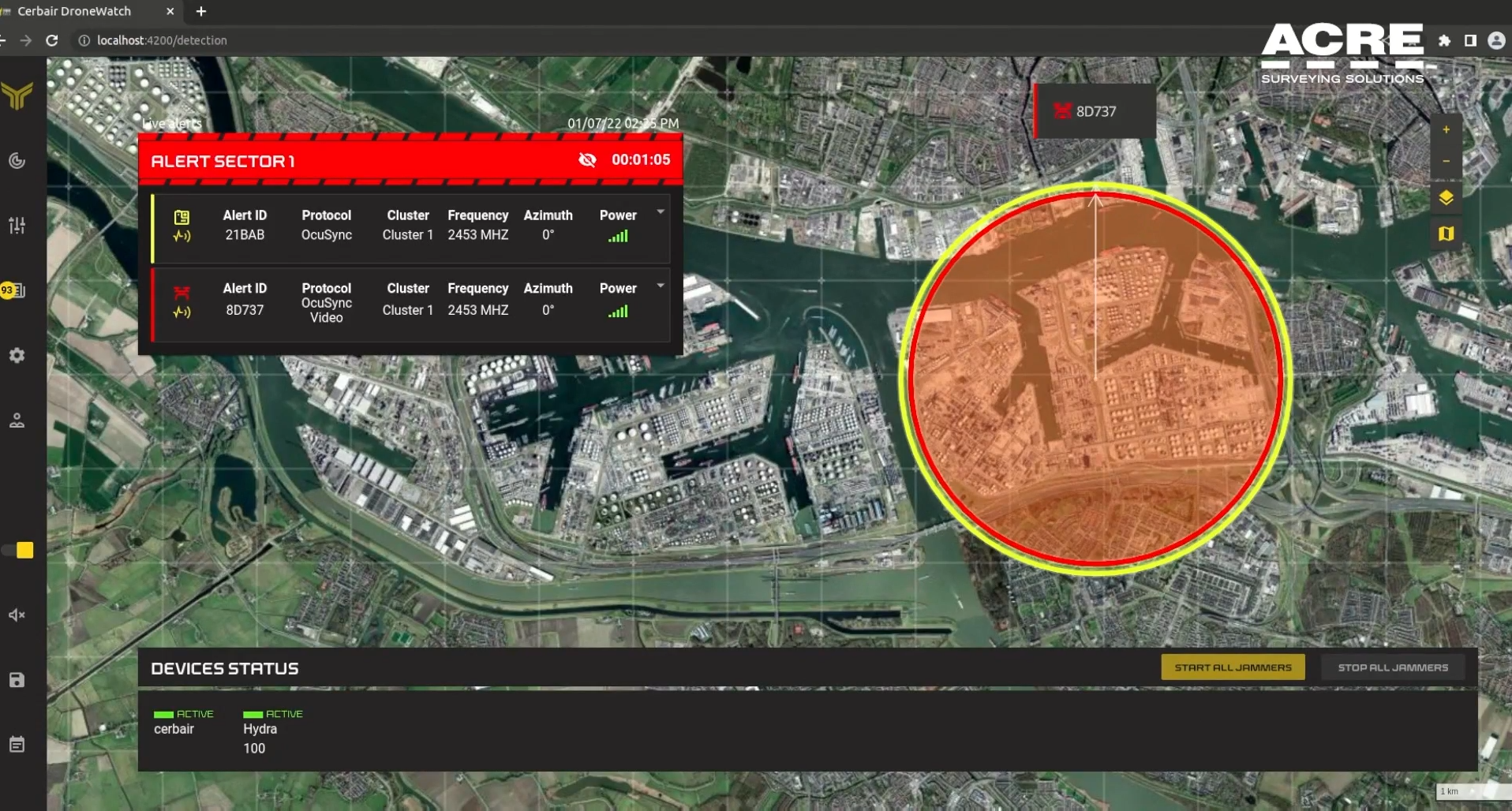
Task: Open the settings gear in sidebar
Action: pos(17,356)
